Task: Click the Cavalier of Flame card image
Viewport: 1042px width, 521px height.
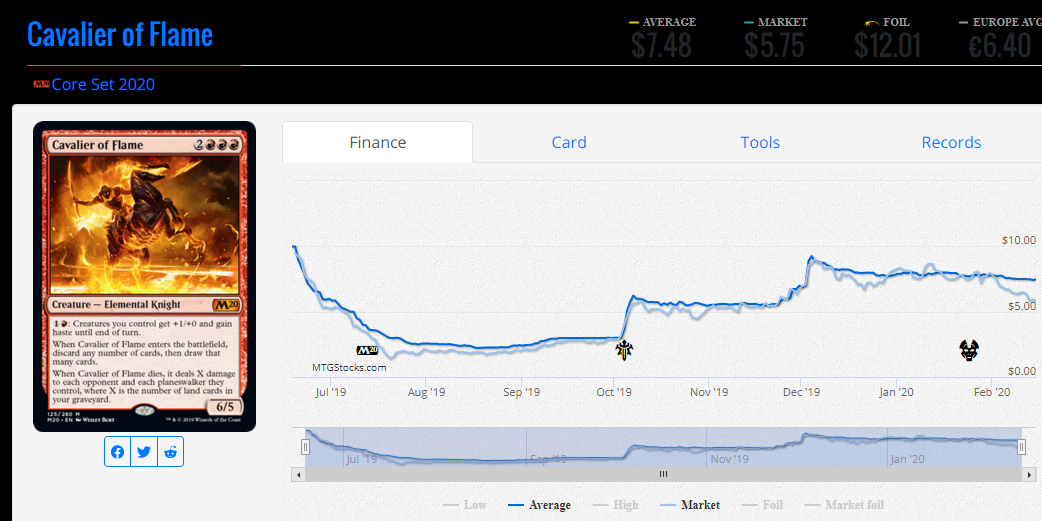Action: 144,276
